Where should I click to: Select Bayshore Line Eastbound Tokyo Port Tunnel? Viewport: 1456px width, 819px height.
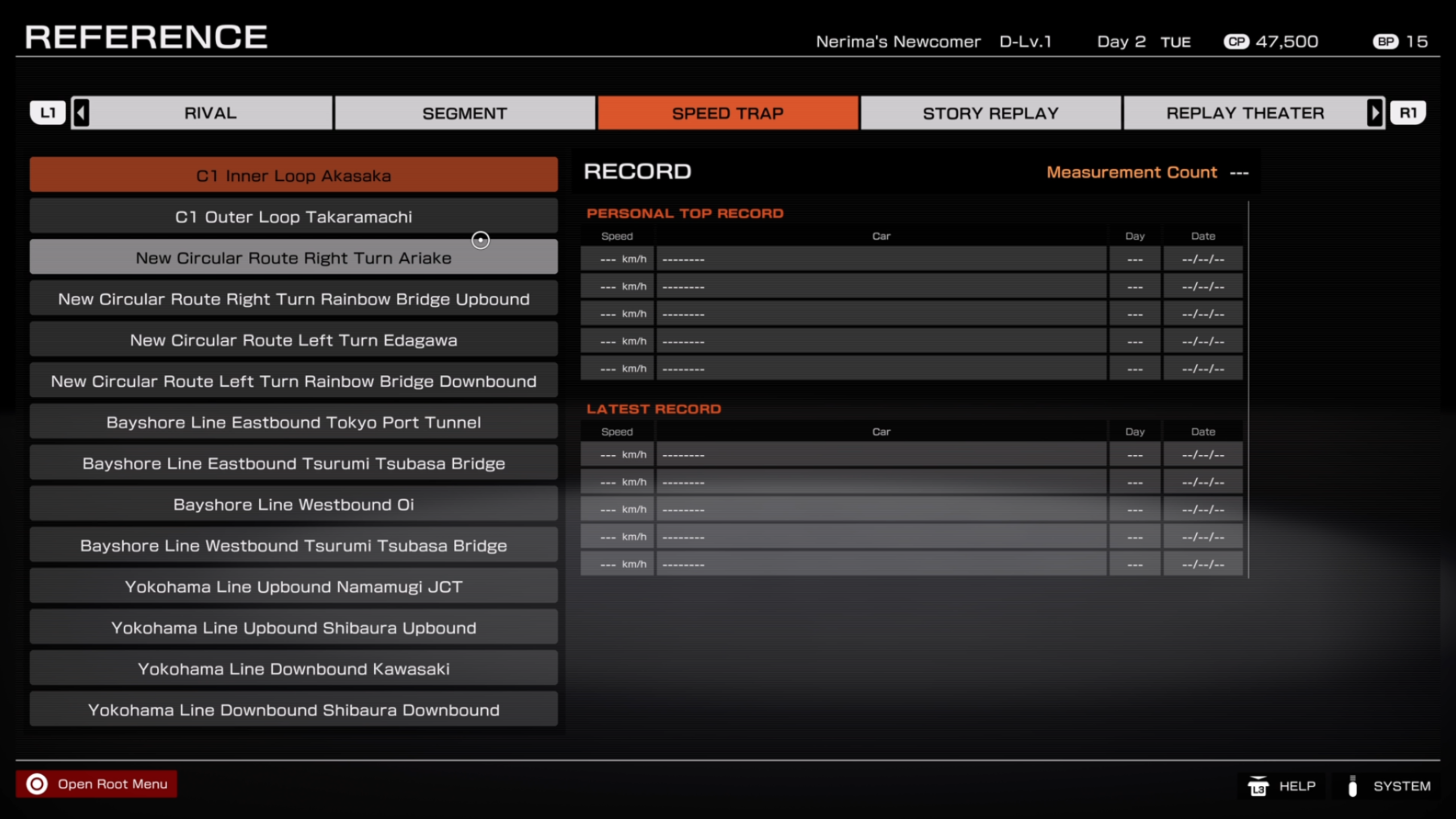(x=293, y=422)
